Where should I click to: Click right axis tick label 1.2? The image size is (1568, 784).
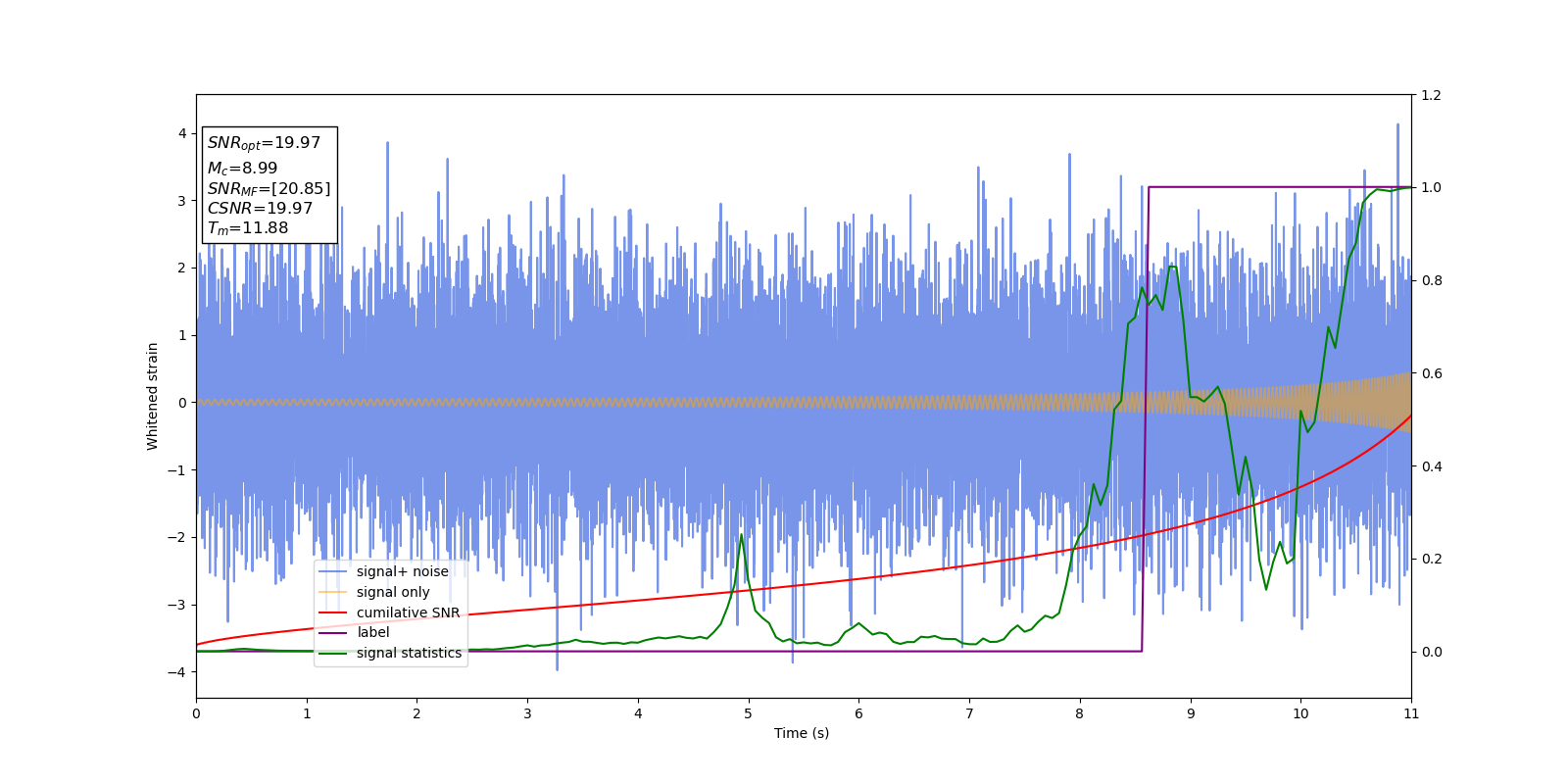1431,95
